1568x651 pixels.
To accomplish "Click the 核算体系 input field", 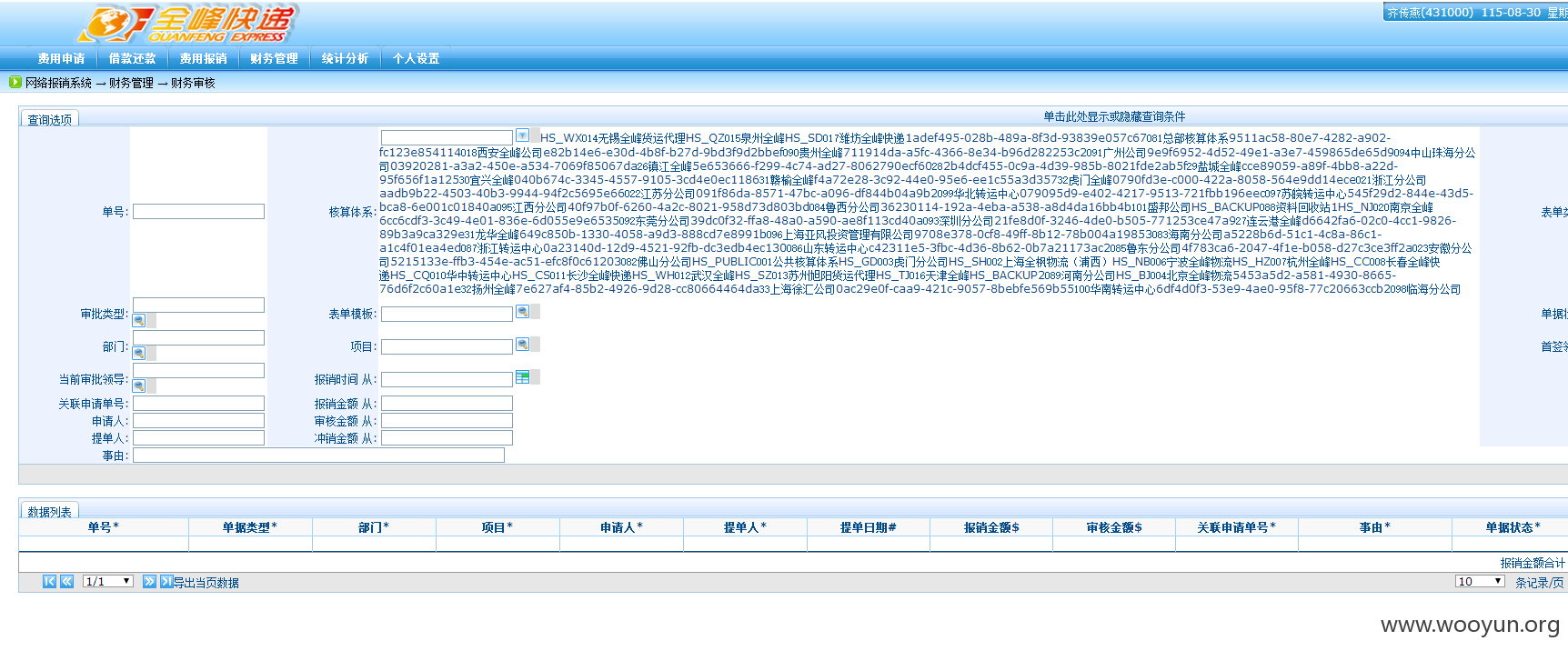I will pyautogui.click(x=447, y=137).
